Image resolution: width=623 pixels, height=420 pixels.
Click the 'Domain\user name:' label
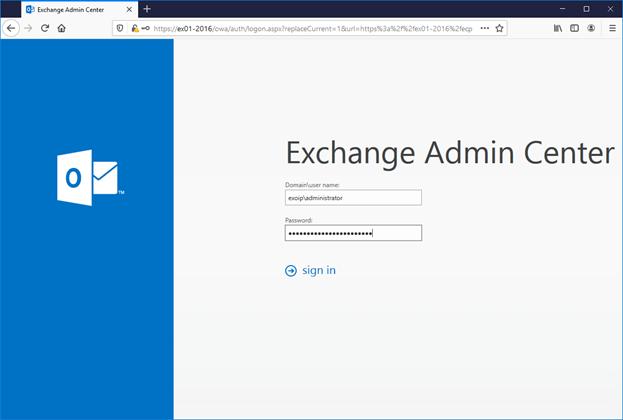(312, 185)
